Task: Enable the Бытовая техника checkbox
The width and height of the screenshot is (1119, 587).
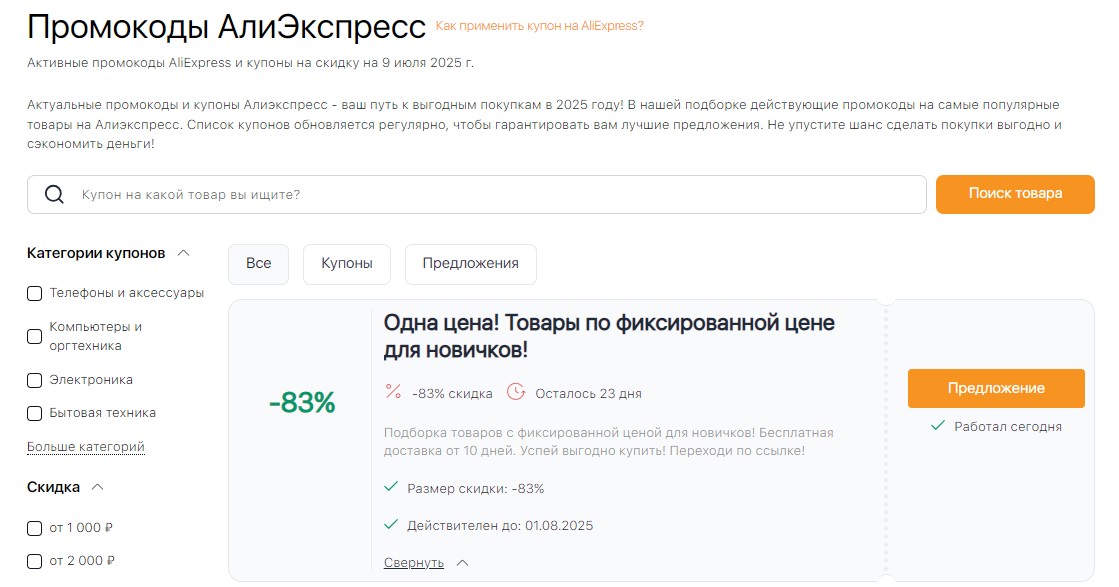Action: pos(33,413)
